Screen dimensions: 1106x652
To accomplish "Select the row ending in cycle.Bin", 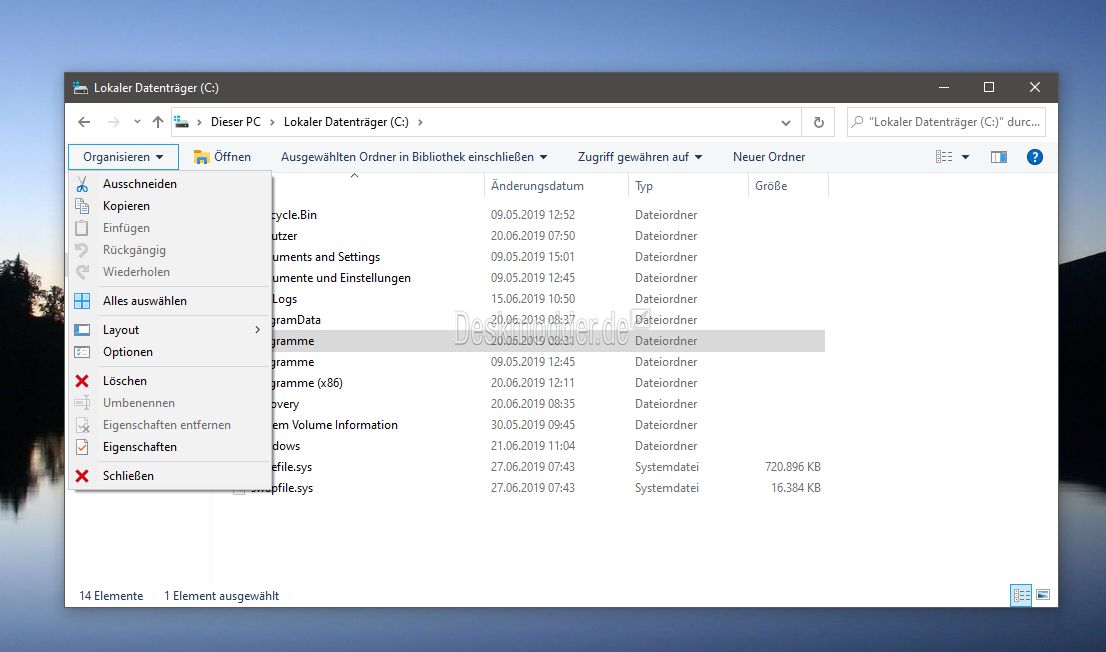I will pyautogui.click(x=548, y=215).
